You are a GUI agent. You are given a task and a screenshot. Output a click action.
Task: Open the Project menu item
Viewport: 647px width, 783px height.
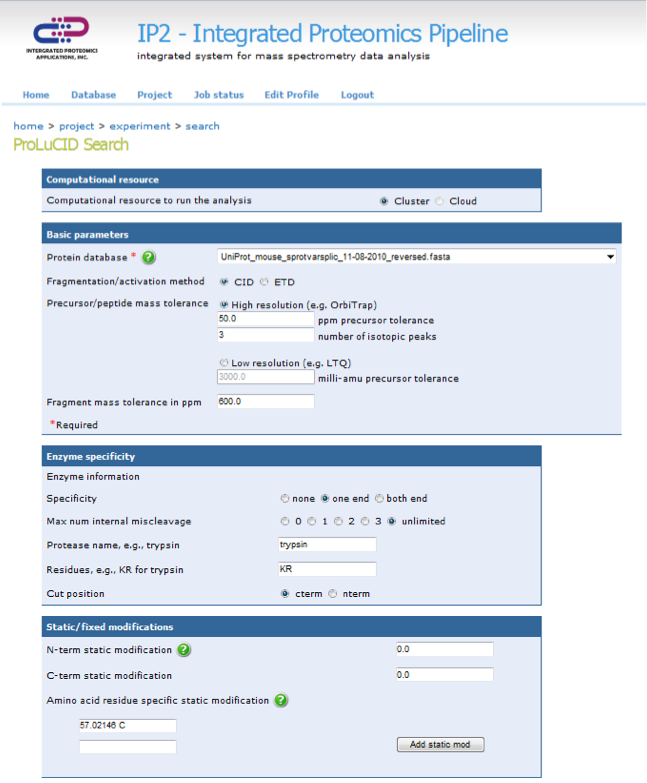tap(155, 95)
